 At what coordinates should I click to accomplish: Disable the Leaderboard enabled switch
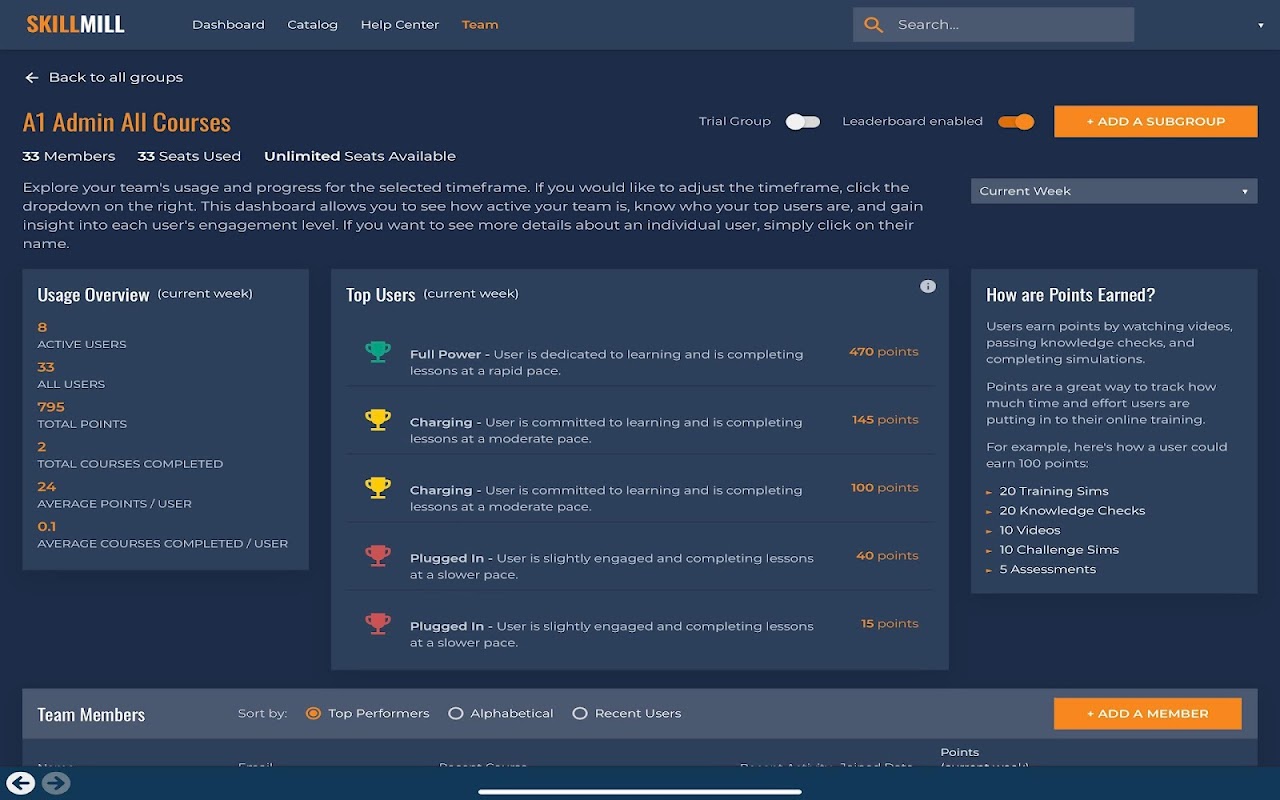(1016, 122)
